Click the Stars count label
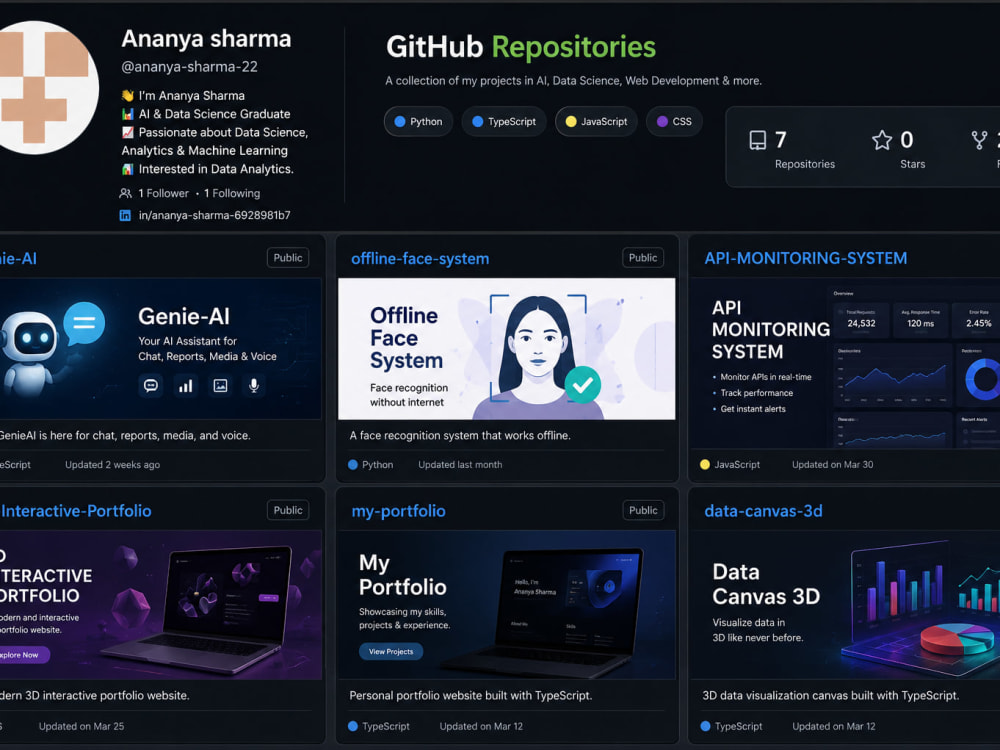The image size is (1000, 750). pyautogui.click(x=913, y=164)
